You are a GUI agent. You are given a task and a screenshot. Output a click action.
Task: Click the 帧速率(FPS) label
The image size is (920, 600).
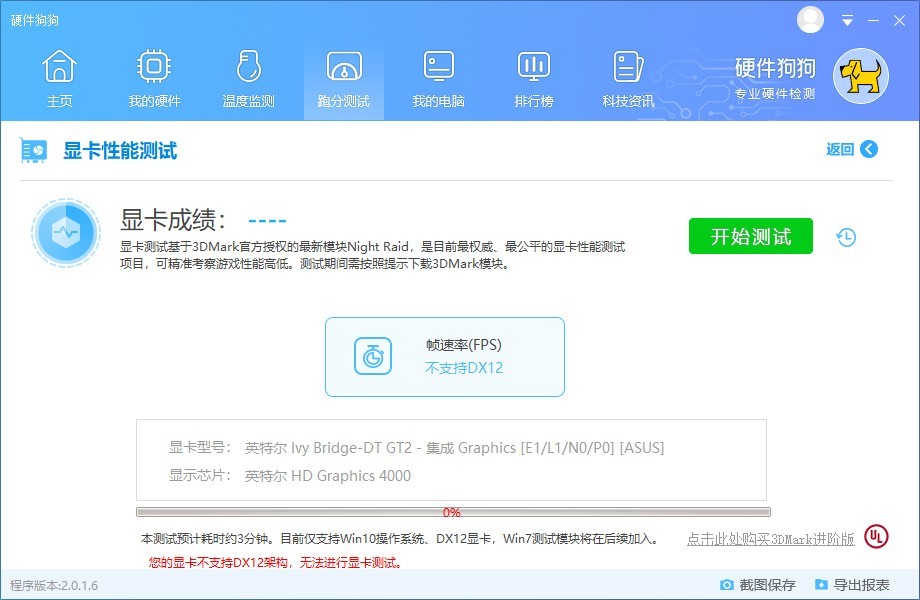pos(464,345)
